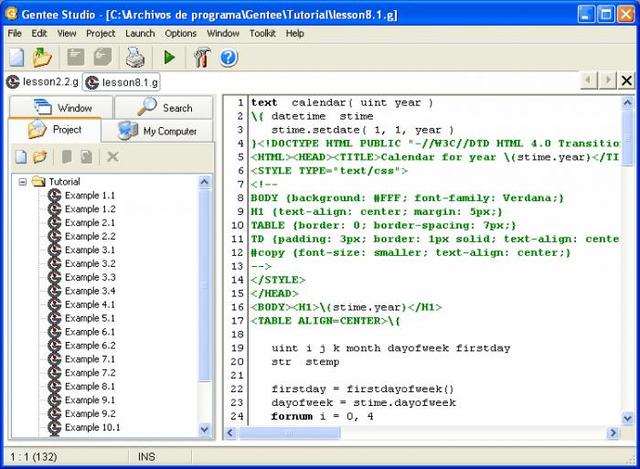Viewport: 640px width, 469px height.
Task: Select the lesson8.1.g document tab
Action: point(121,82)
